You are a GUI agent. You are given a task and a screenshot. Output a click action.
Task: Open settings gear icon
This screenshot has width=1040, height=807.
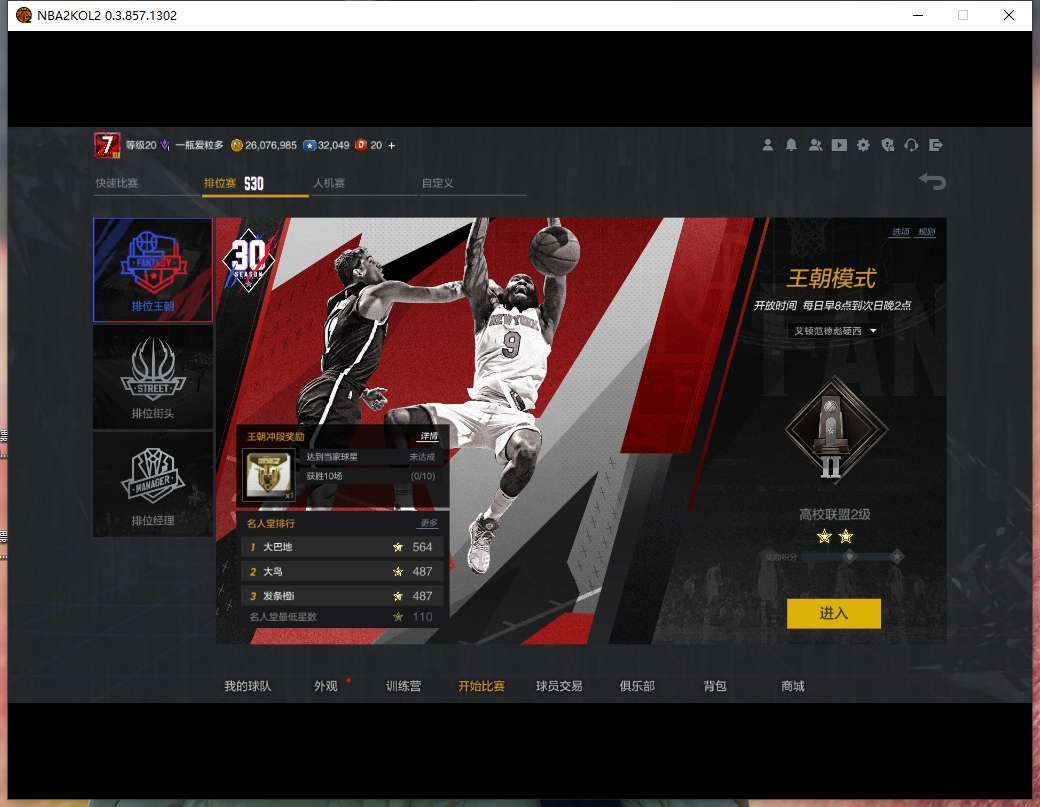pyautogui.click(x=863, y=145)
